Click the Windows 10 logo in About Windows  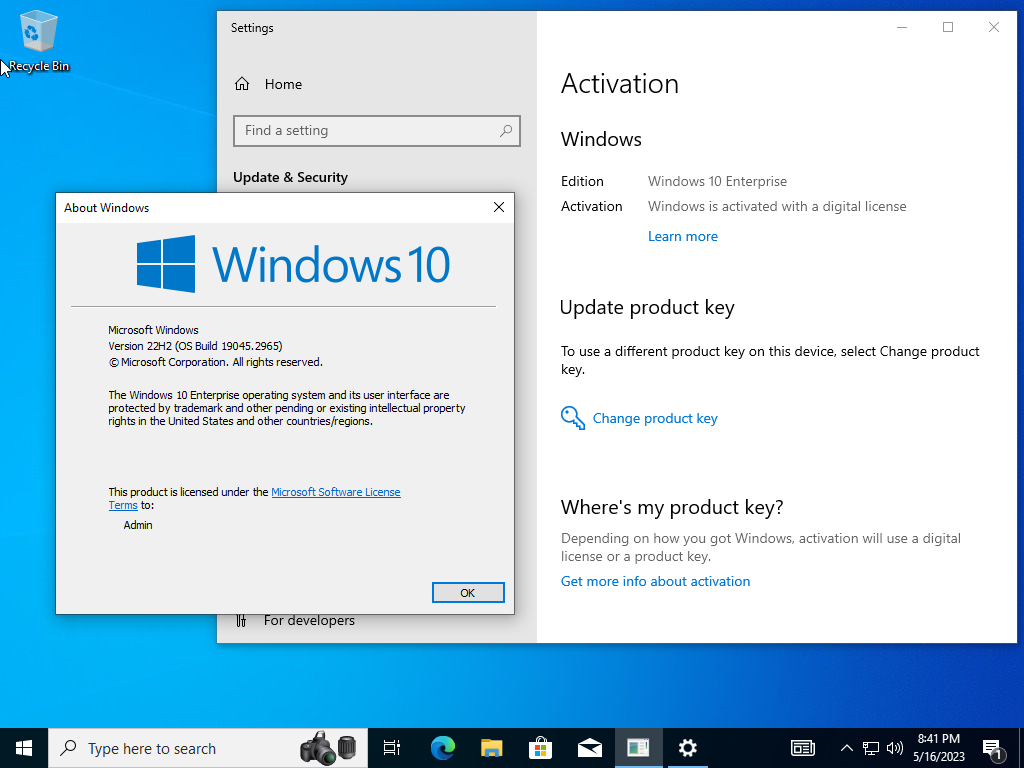pos(293,264)
